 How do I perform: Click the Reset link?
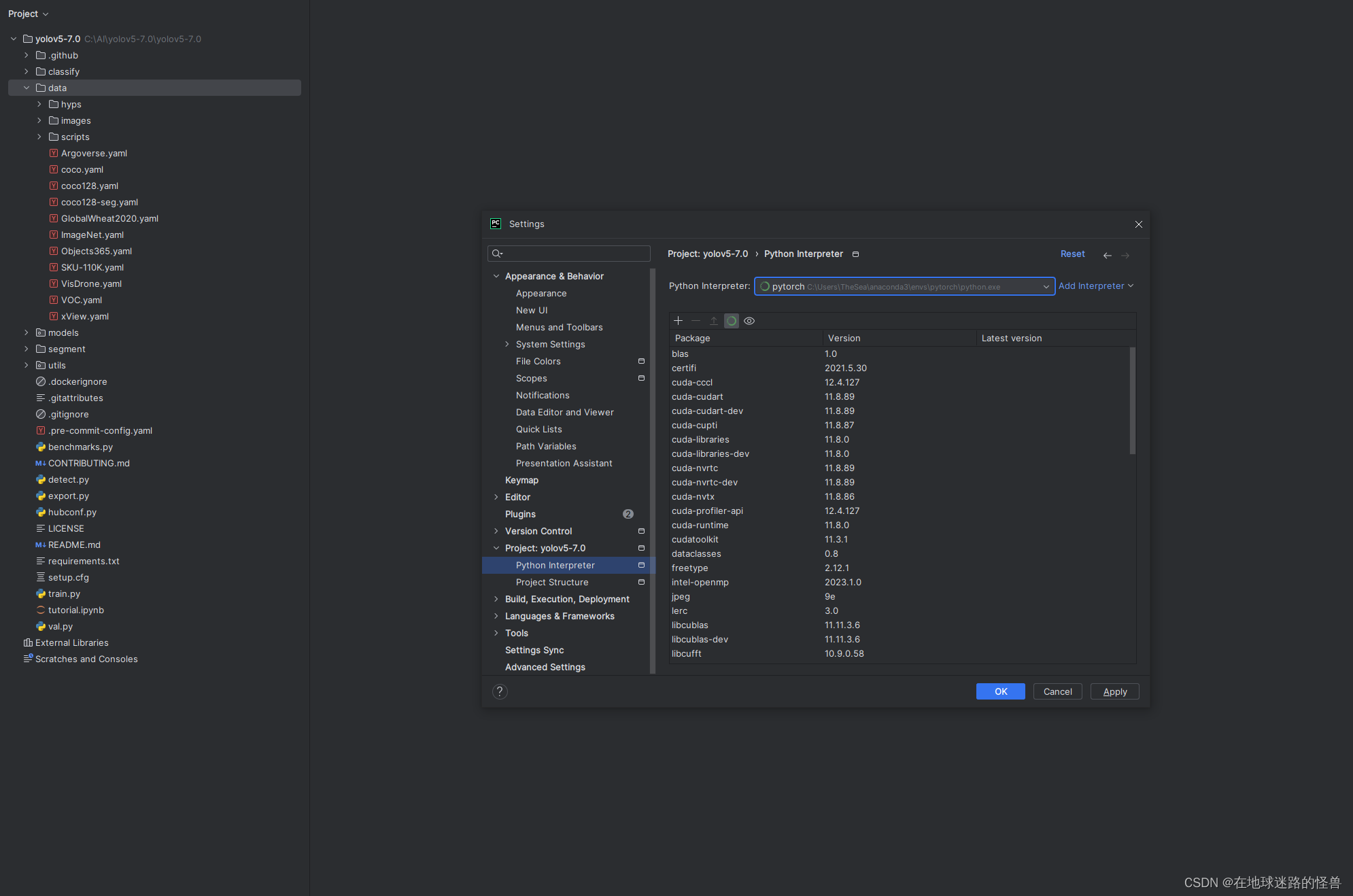pyautogui.click(x=1073, y=254)
